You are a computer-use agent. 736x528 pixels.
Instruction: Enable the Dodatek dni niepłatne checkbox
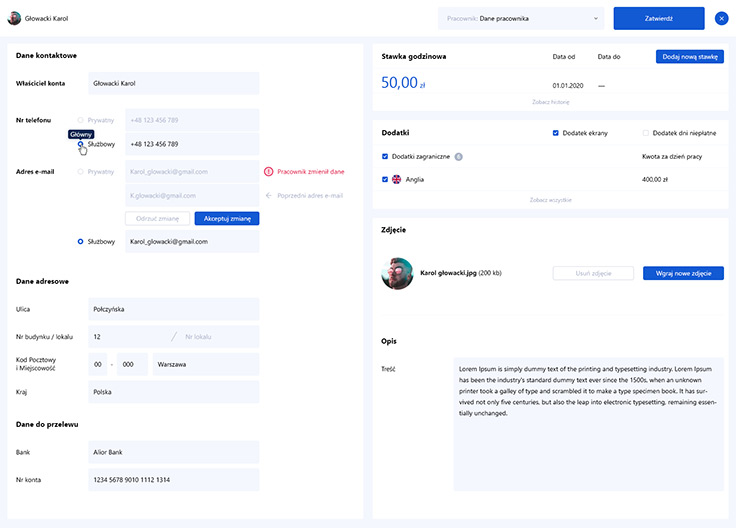click(645, 133)
